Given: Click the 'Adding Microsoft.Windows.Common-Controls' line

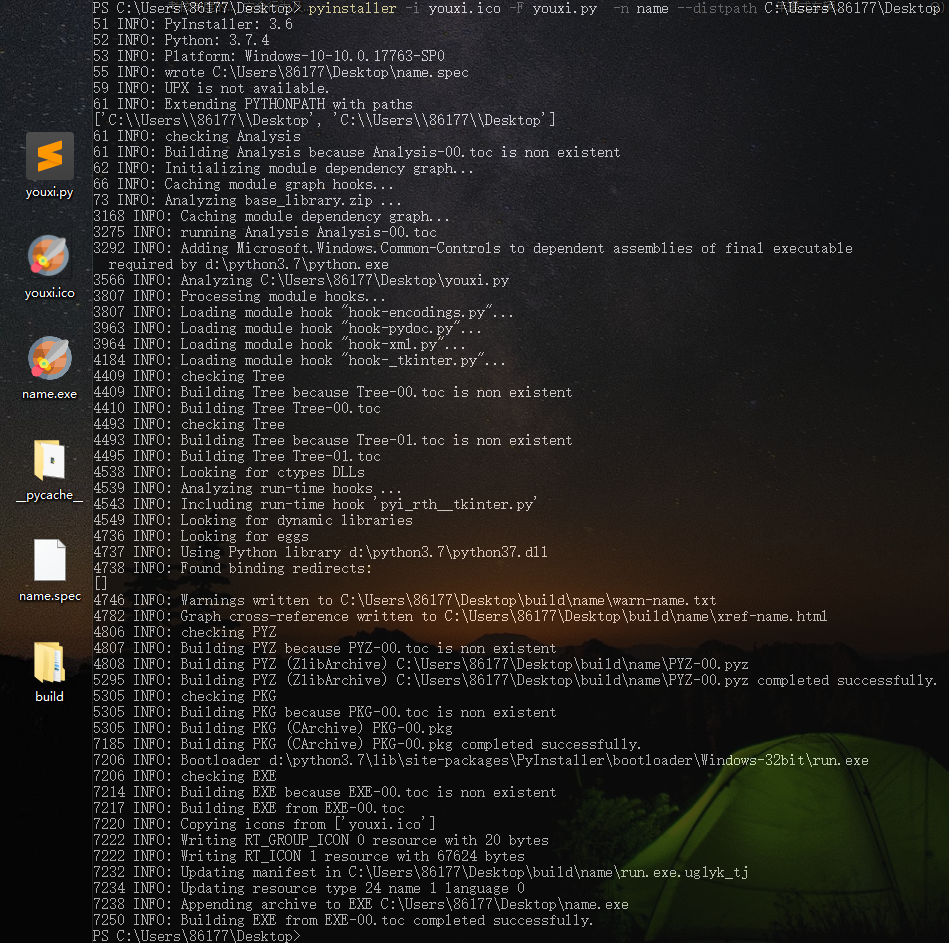Looking at the screenshot, I should [x=473, y=248].
